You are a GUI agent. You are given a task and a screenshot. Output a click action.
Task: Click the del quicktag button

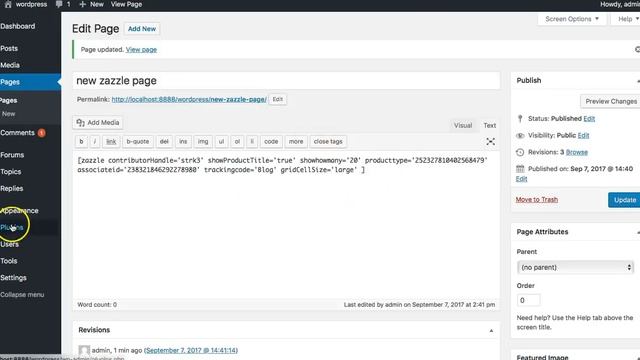[x=164, y=142]
